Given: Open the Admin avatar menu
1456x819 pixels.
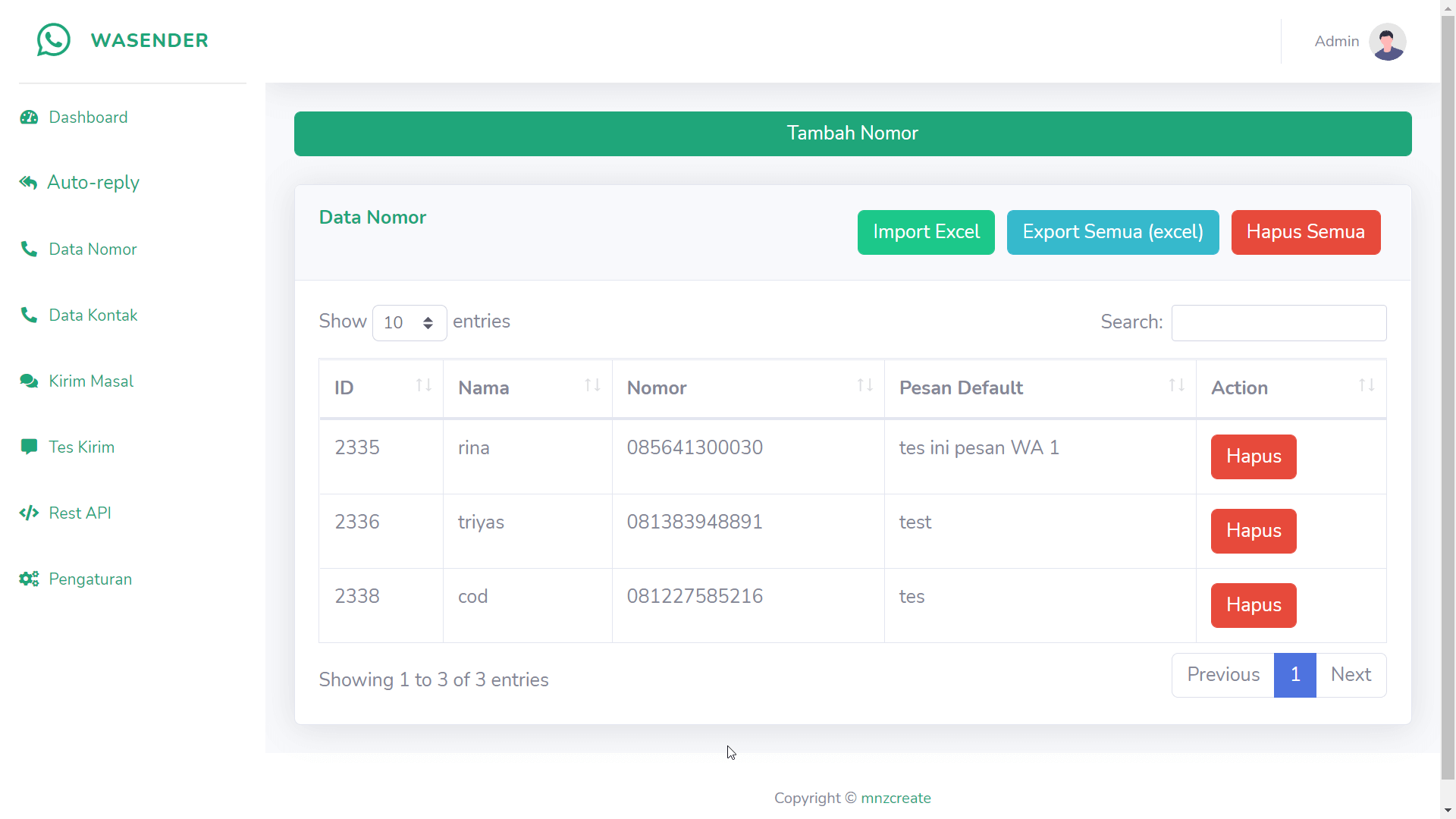Looking at the screenshot, I should click(1387, 42).
